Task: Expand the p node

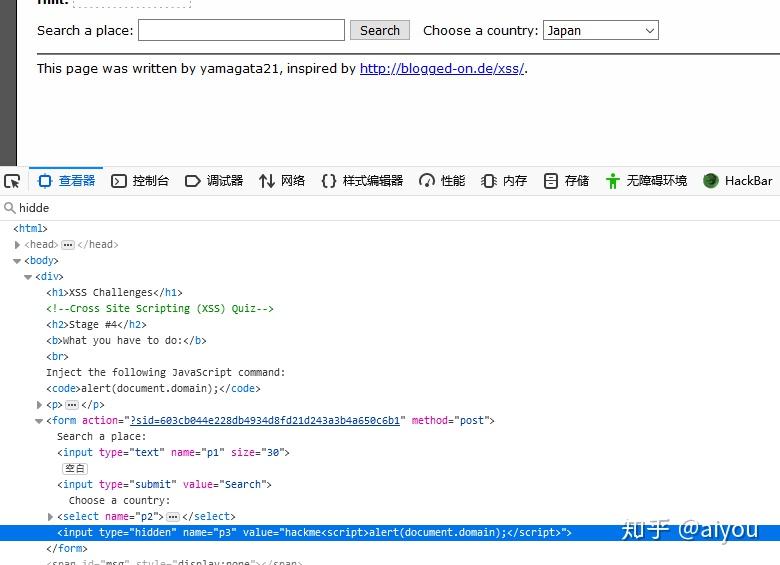Action: pyautogui.click(x=39, y=405)
